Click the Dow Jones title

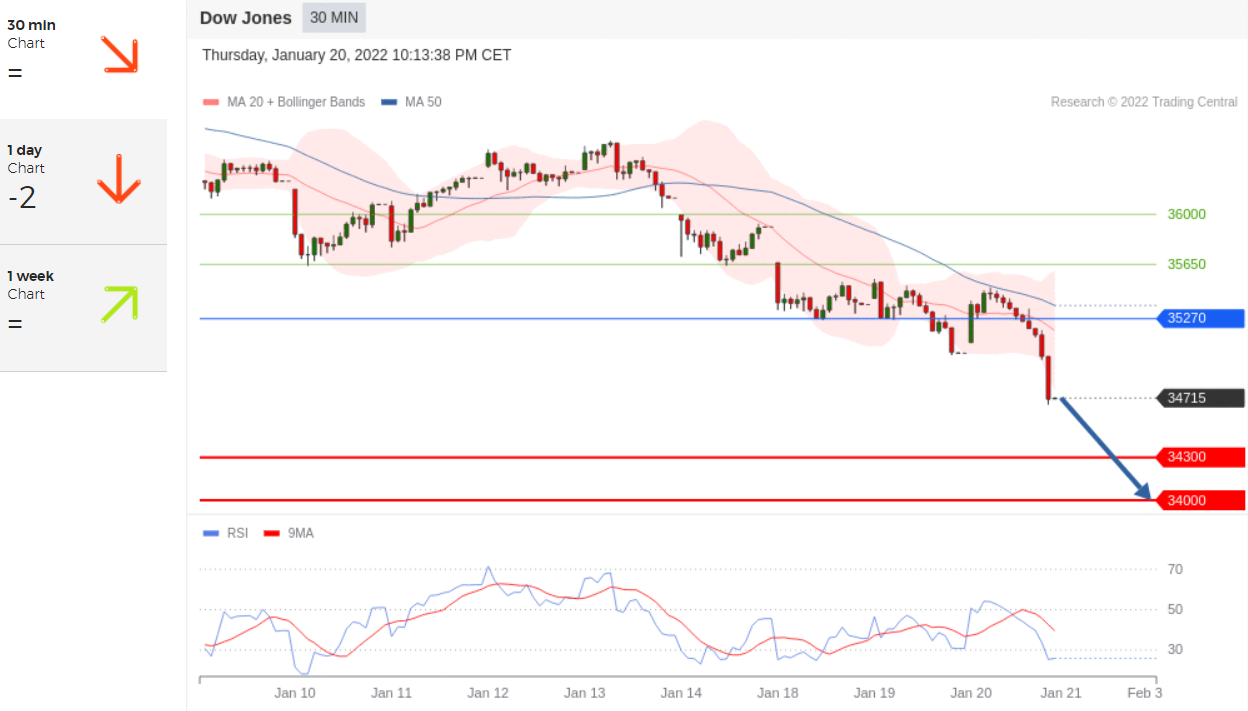click(246, 18)
